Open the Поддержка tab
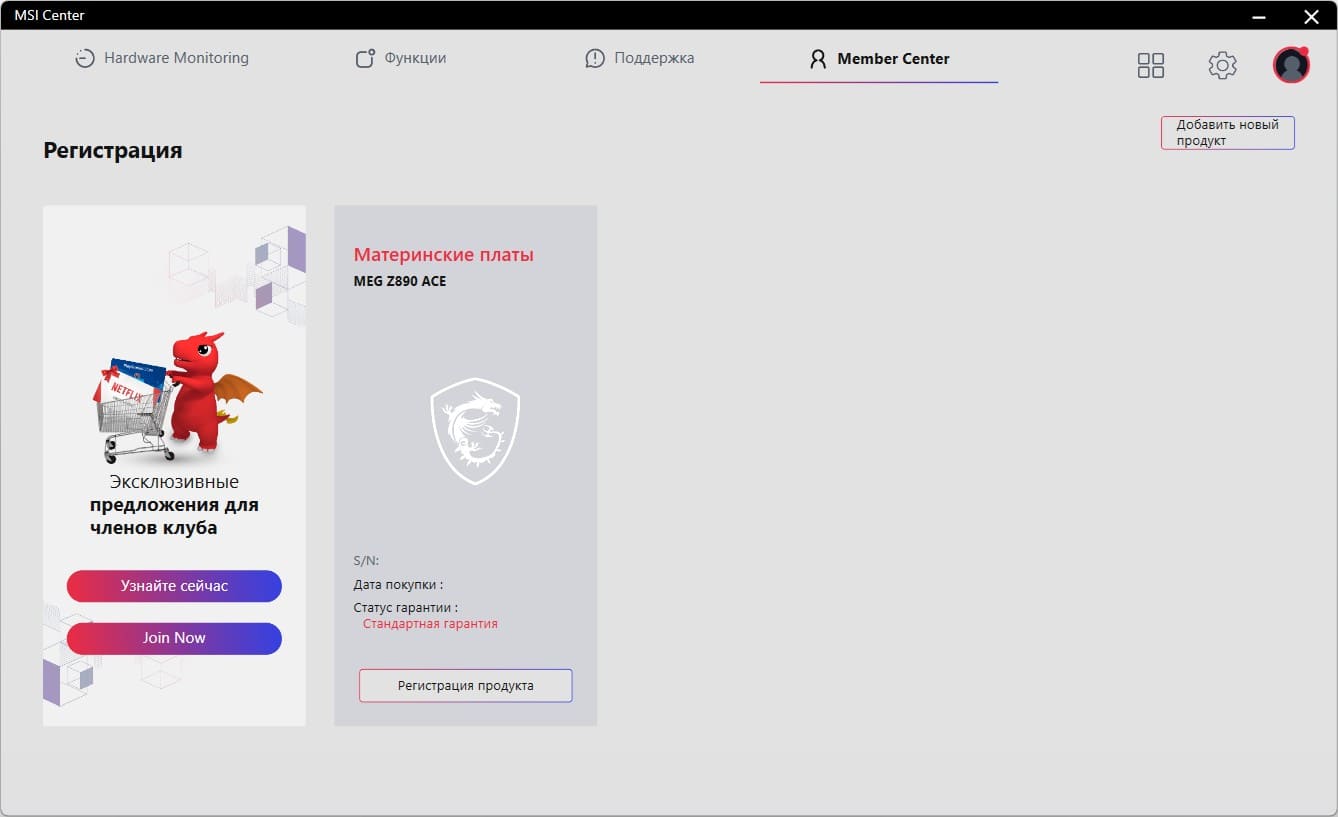The image size is (1338, 817). [x=640, y=58]
